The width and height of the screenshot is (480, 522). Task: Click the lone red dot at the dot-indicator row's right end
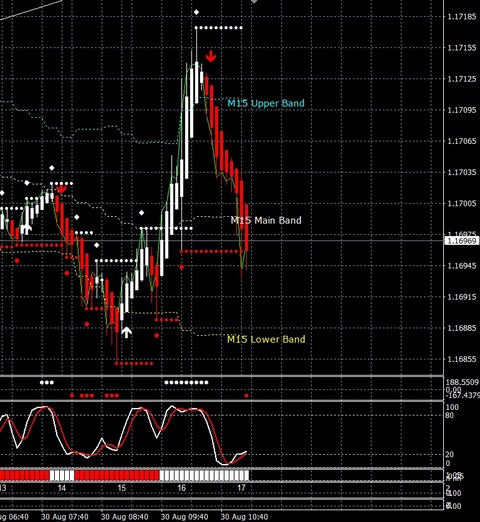point(246,396)
